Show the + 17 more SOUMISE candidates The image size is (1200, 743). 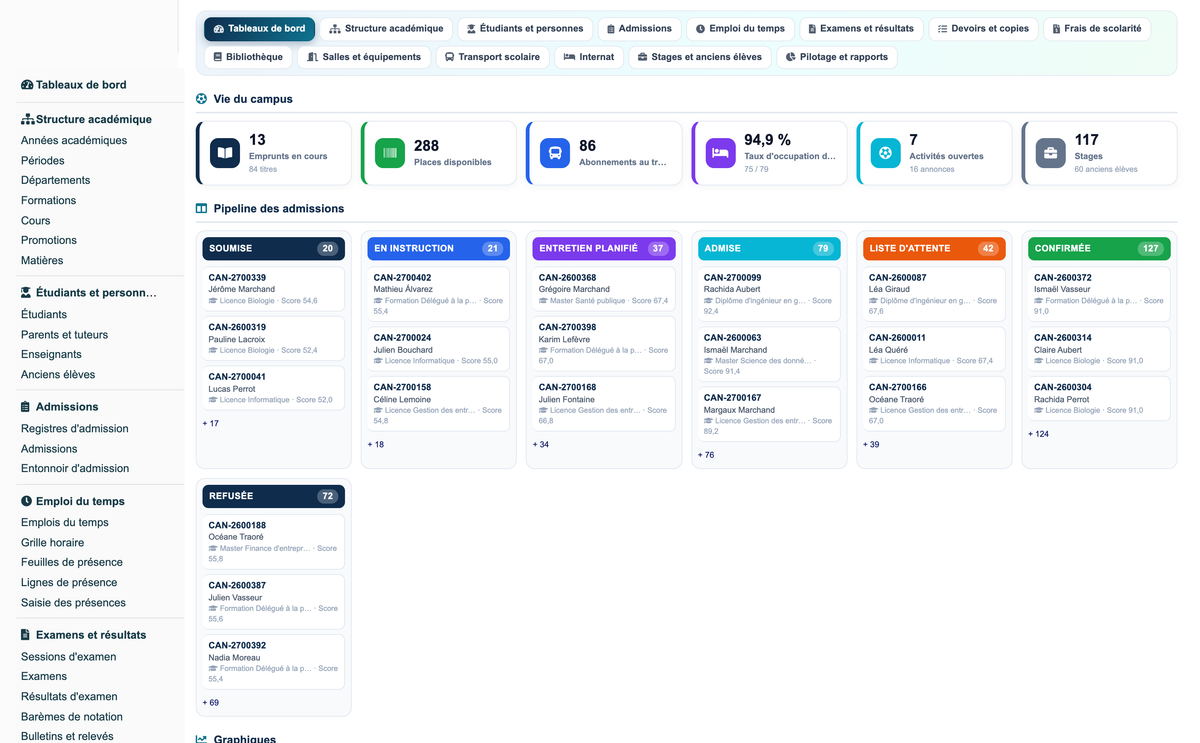[211, 424]
